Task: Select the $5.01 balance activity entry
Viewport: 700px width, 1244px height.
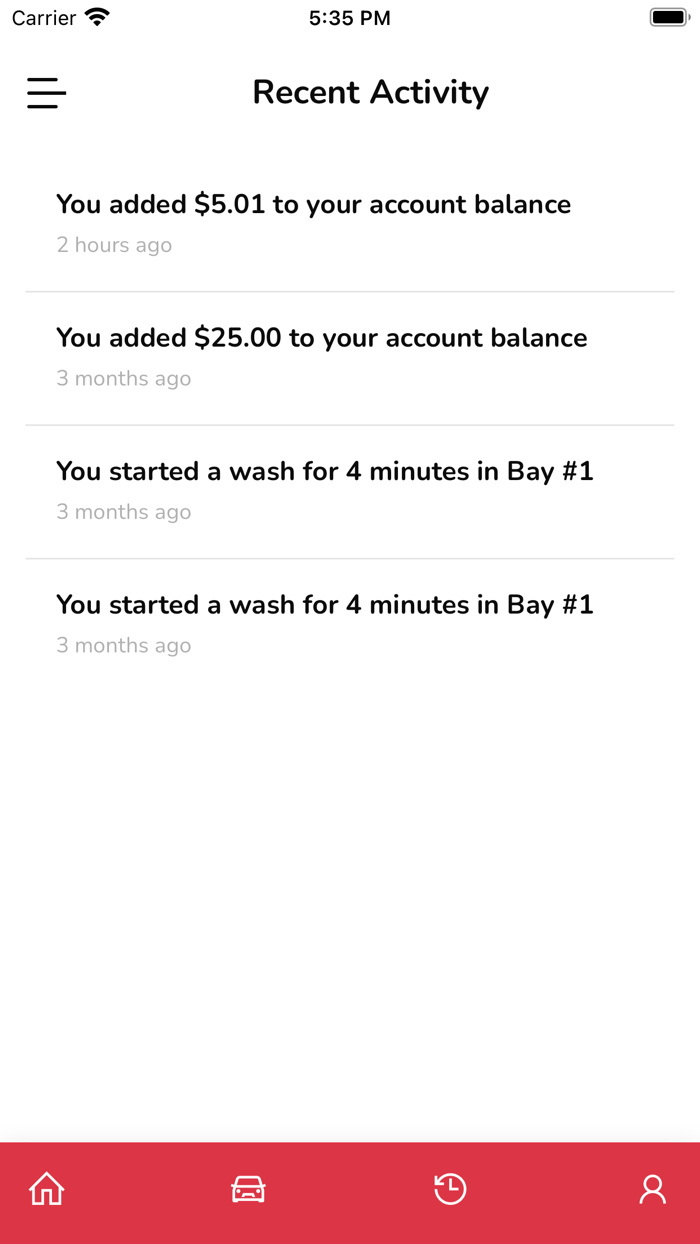Action: pos(350,224)
